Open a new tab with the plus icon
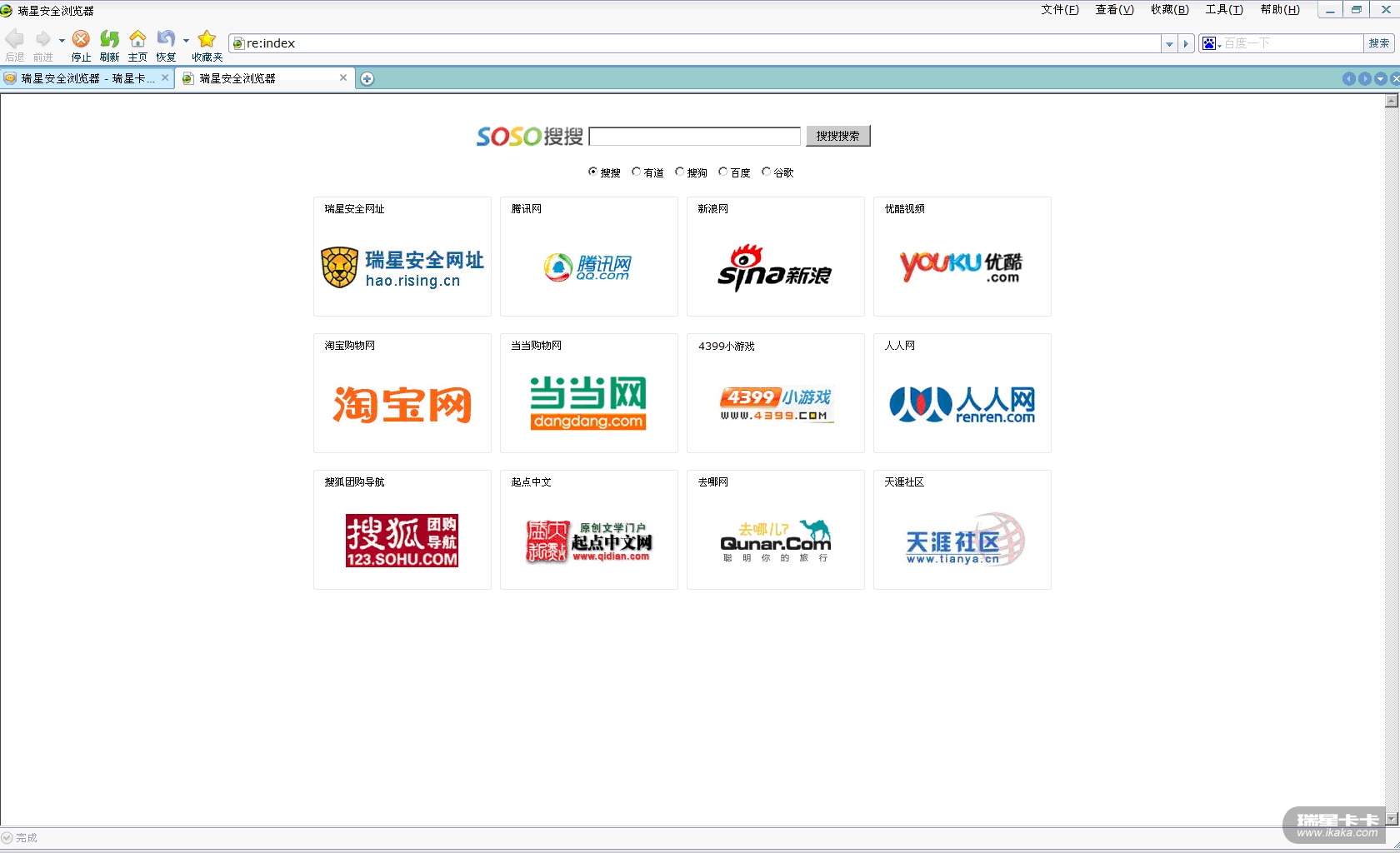The width and height of the screenshot is (1400, 853). pyautogui.click(x=367, y=78)
